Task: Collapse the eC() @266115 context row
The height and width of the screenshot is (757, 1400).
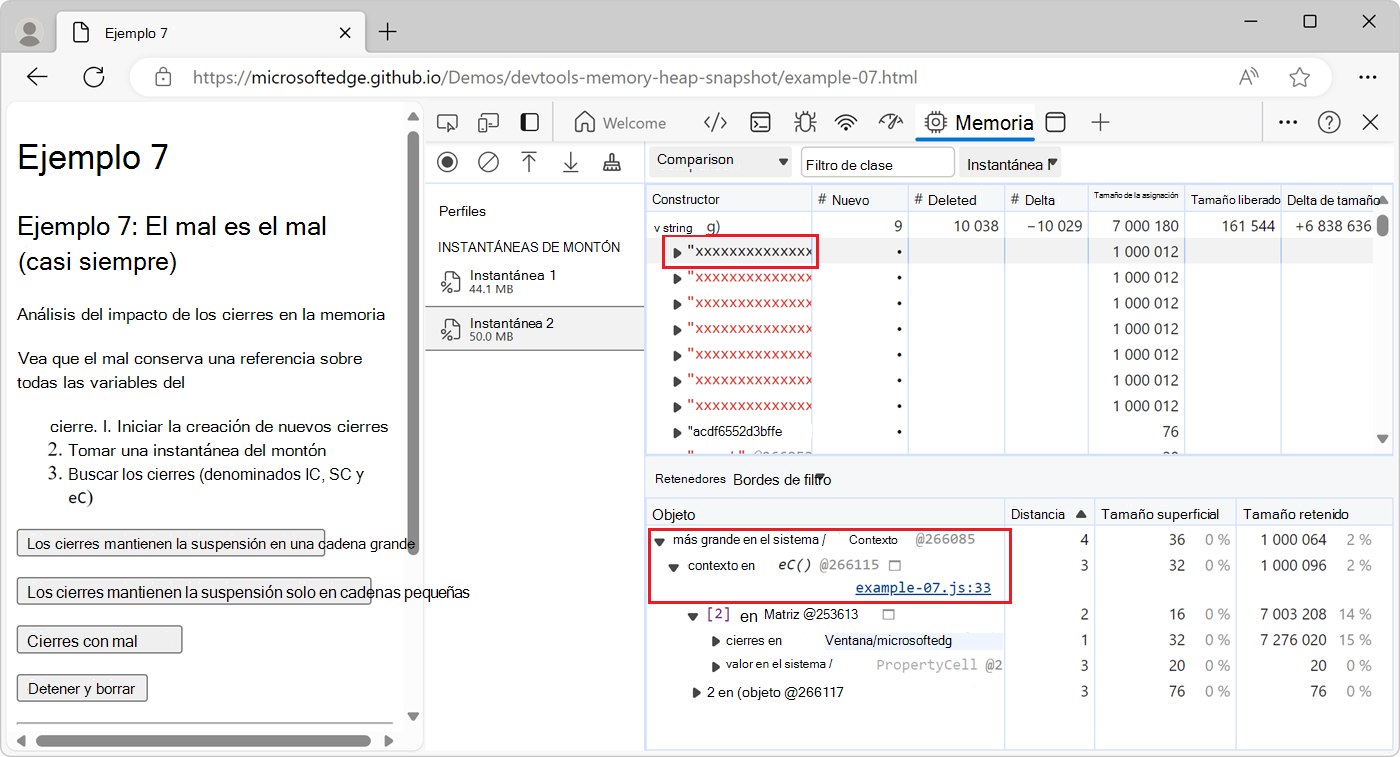Action: tap(674, 567)
